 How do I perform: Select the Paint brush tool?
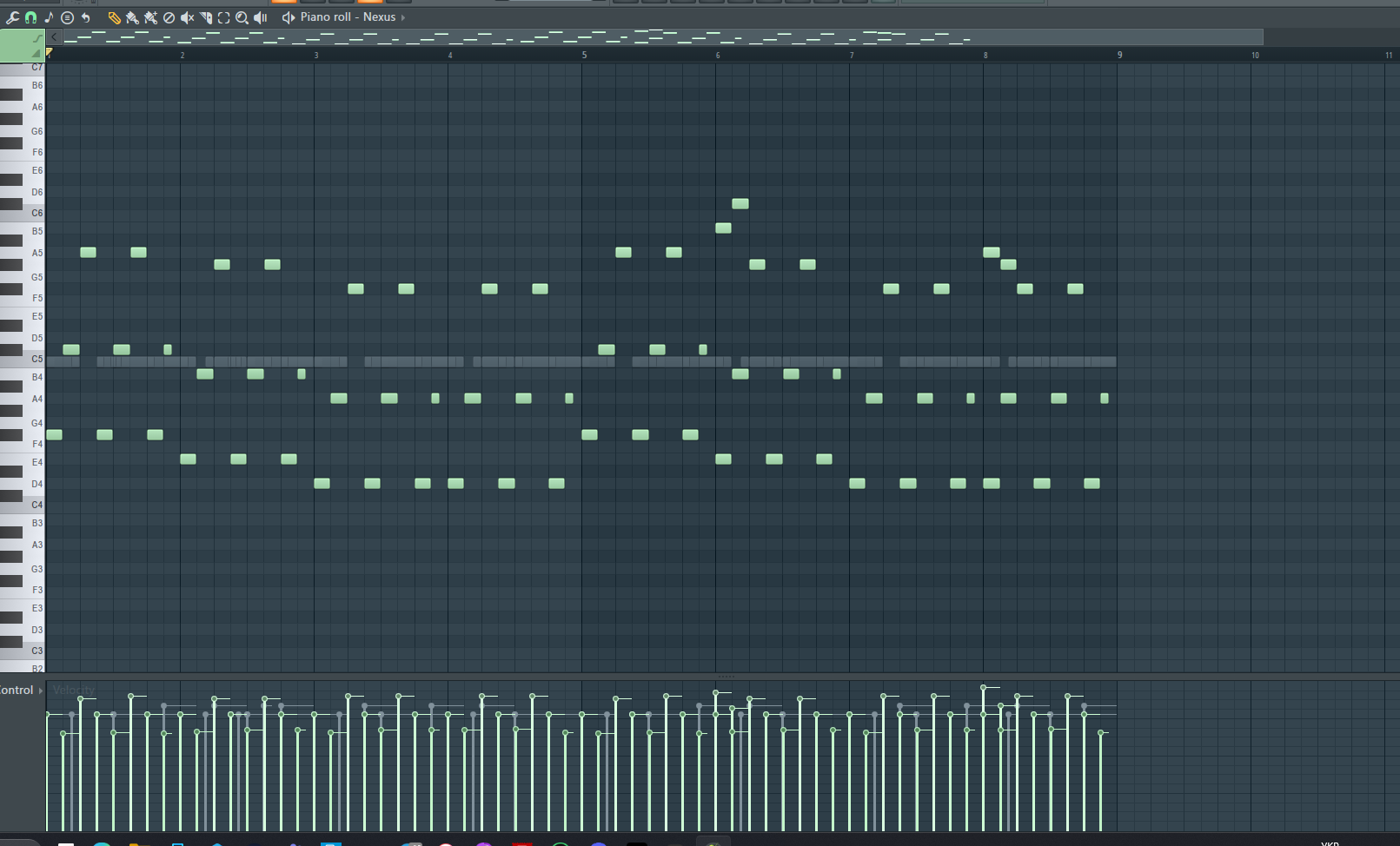(x=132, y=17)
